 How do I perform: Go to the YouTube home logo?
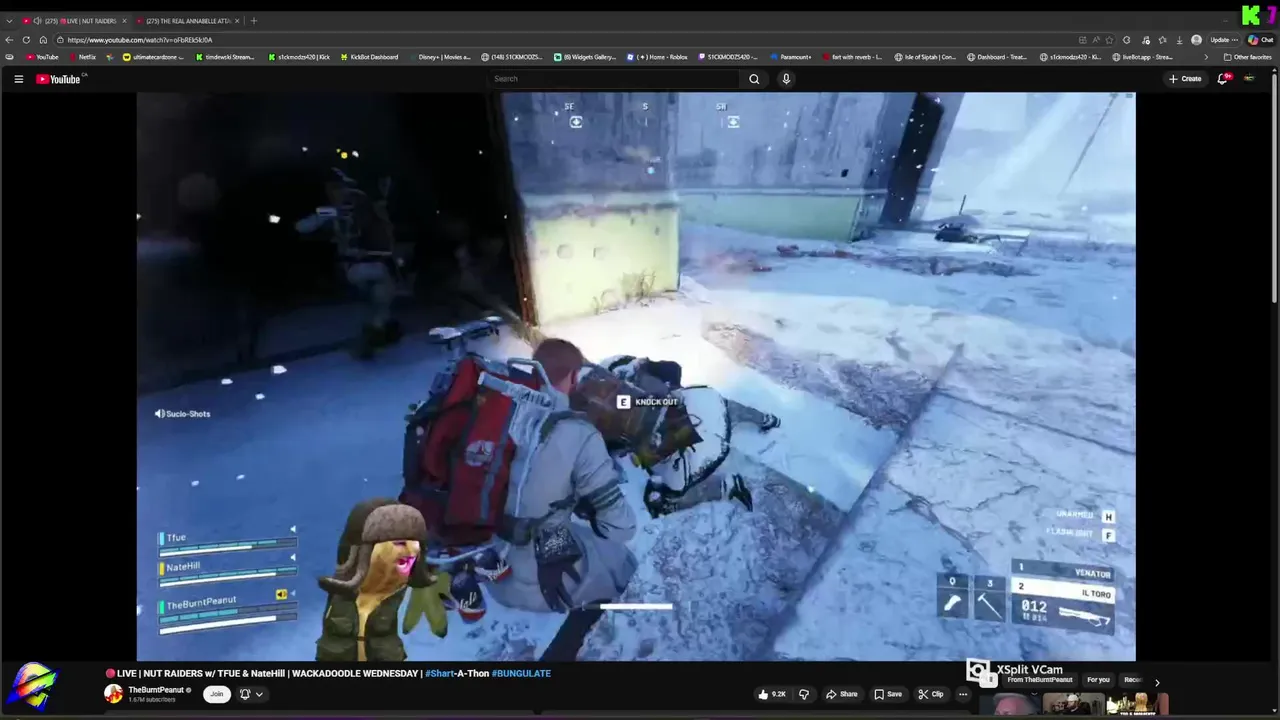[x=59, y=79]
